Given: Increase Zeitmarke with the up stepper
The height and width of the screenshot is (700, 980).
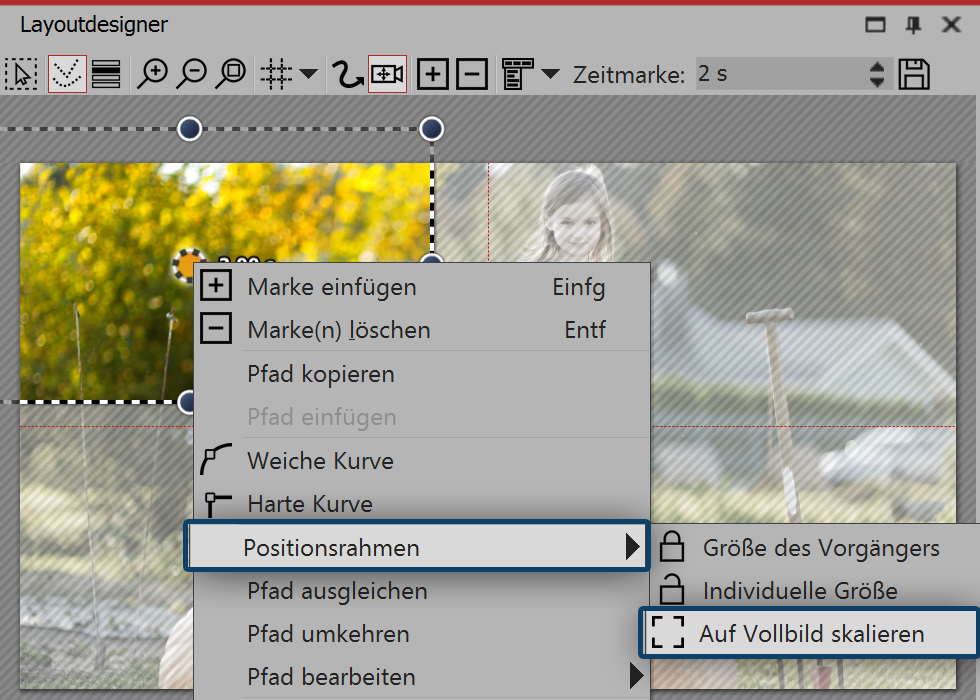Looking at the screenshot, I should click(x=877, y=66).
